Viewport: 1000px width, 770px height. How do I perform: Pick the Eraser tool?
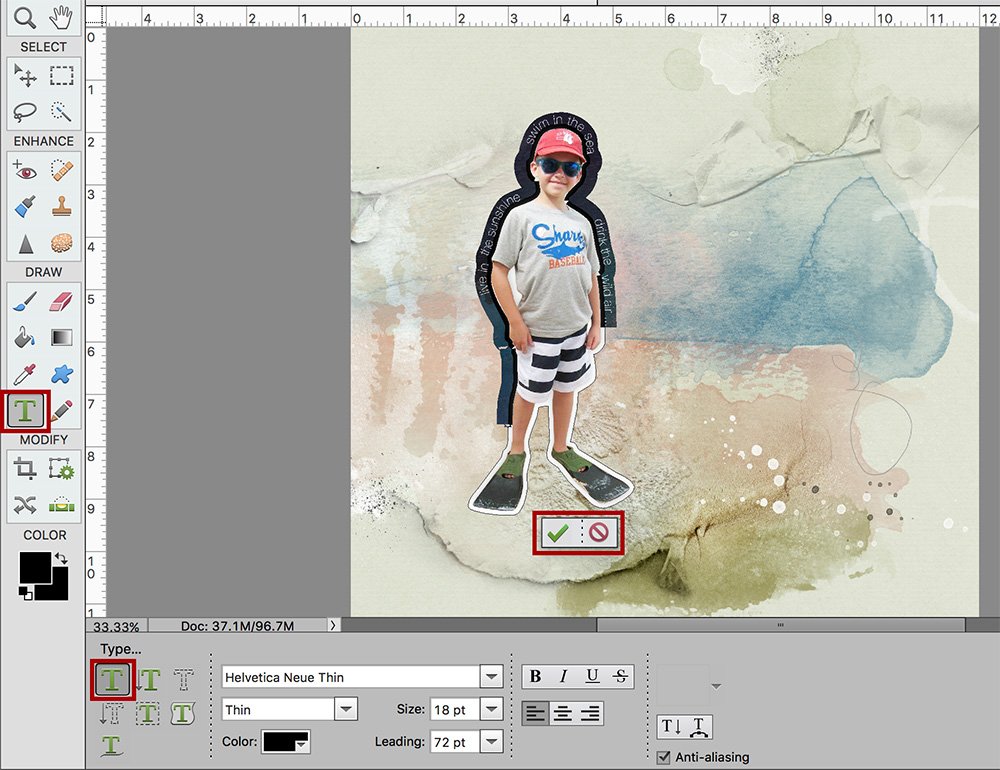click(62, 301)
